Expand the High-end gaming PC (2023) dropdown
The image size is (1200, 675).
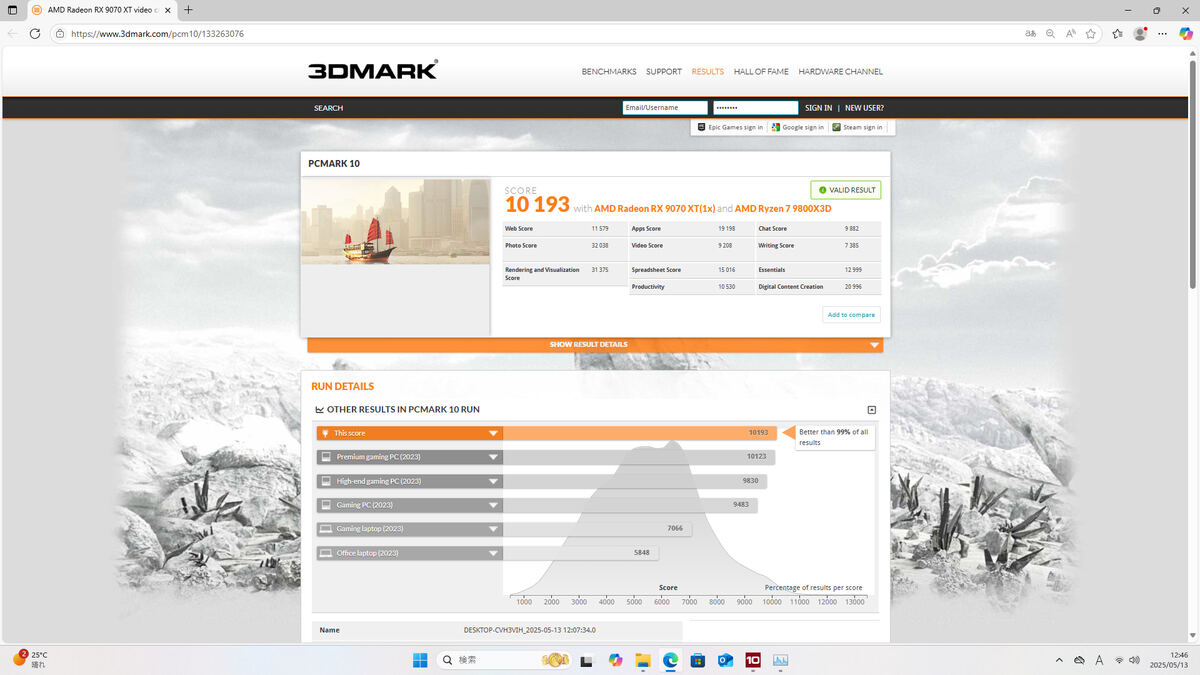[493, 481]
